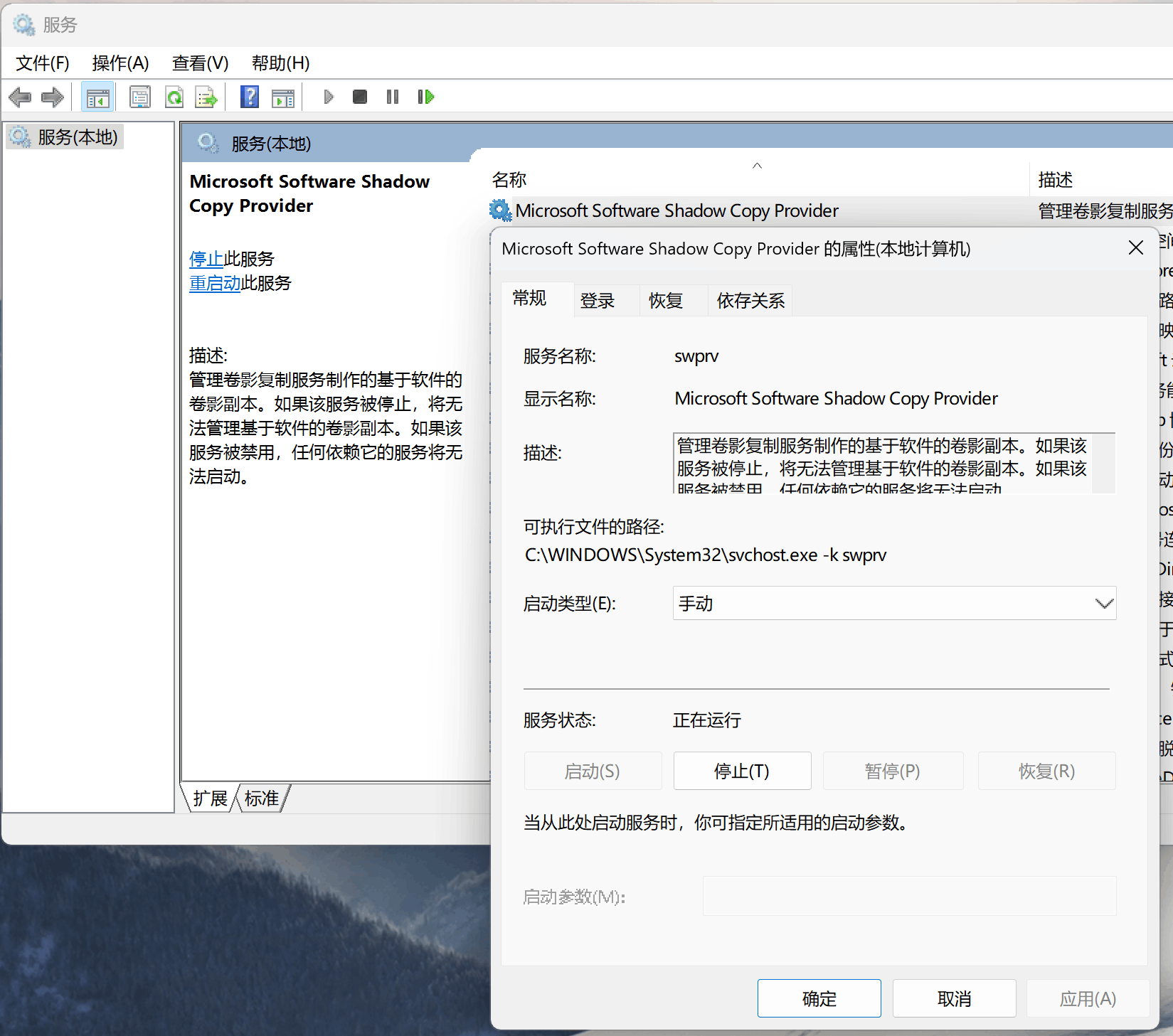Click the Restart Service toolbar icon
Viewport: 1173px width, 1036px height.
click(x=426, y=97)
